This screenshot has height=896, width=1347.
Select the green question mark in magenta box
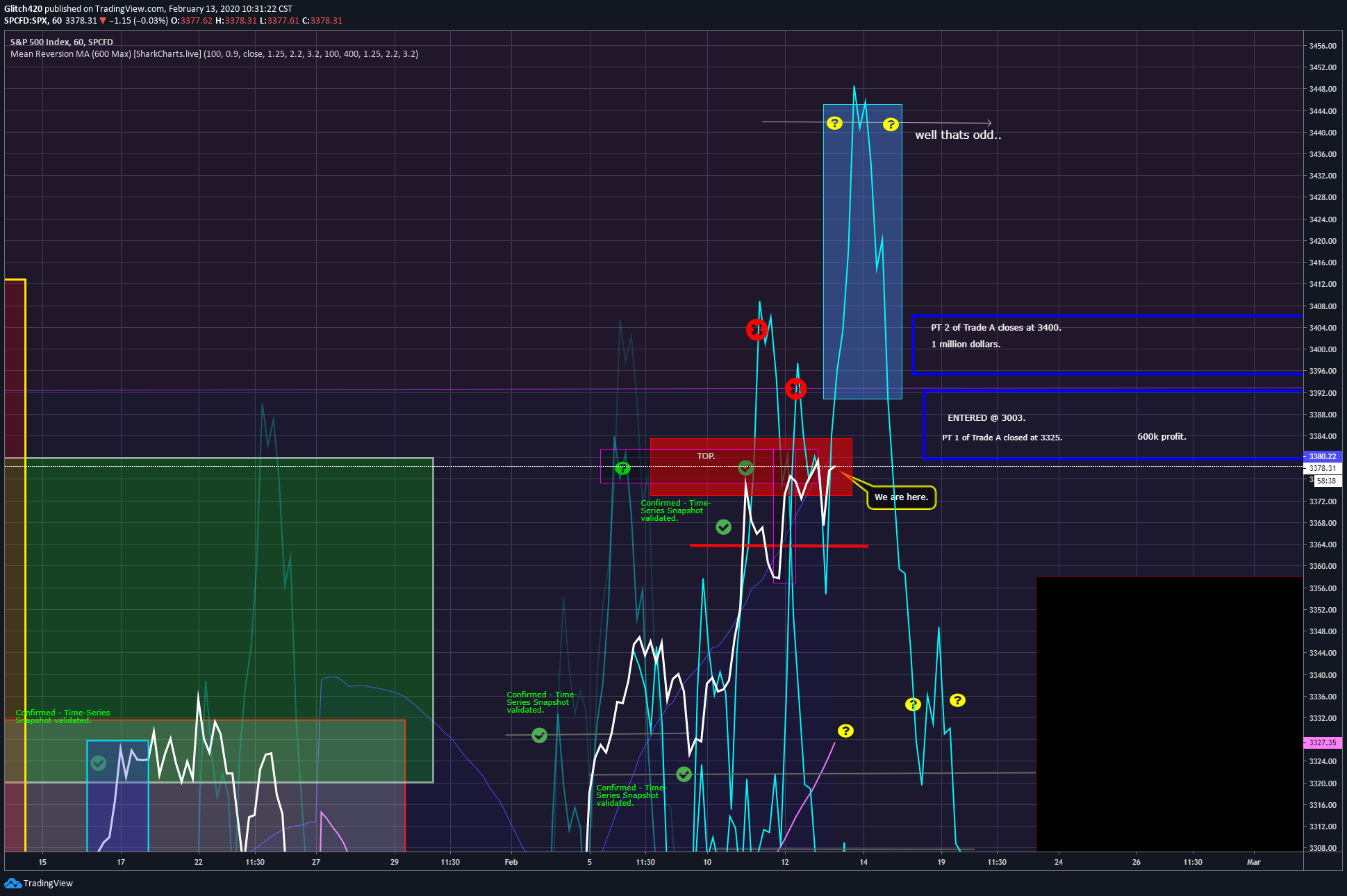[623, 468]
